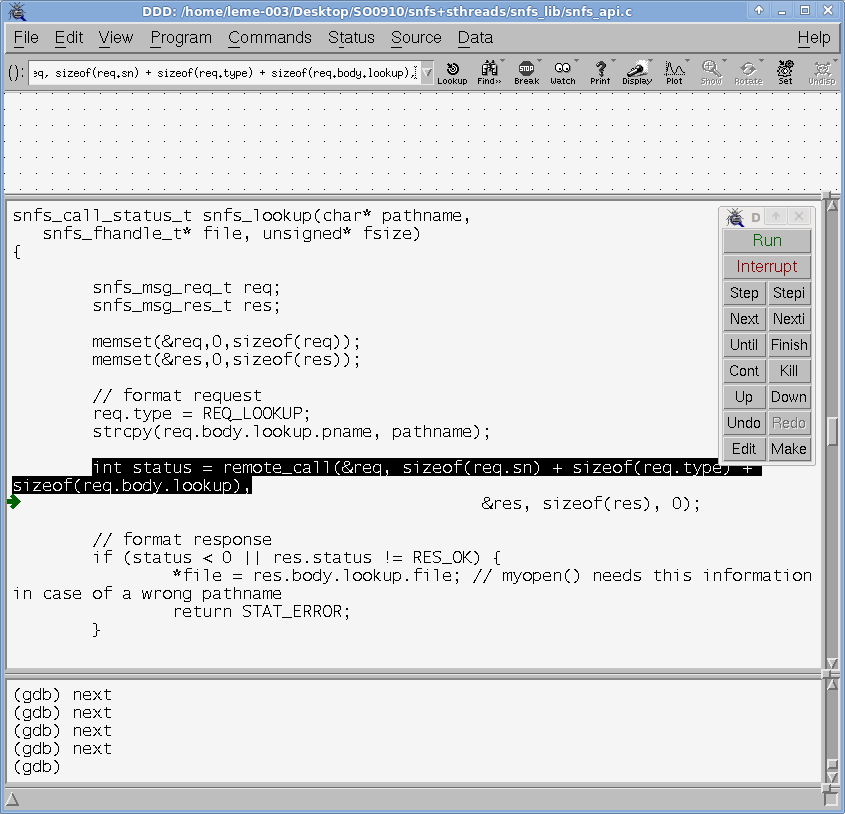Click the Set icon
Screen dimensions: 845x814
point(785,73)
